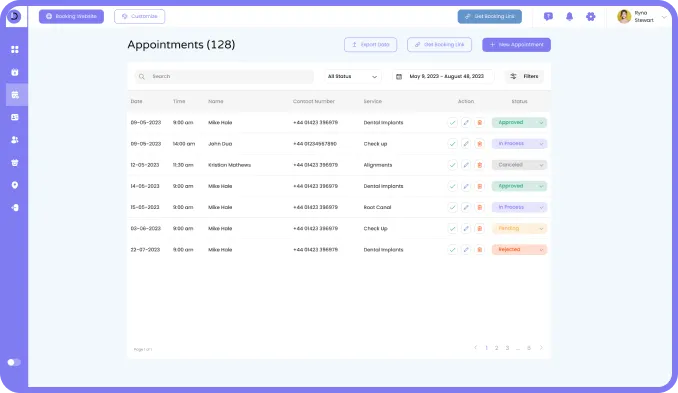678x393 pixels.
Task: Switch the toggle at the sidebar bottom
Action: [14, 362]
